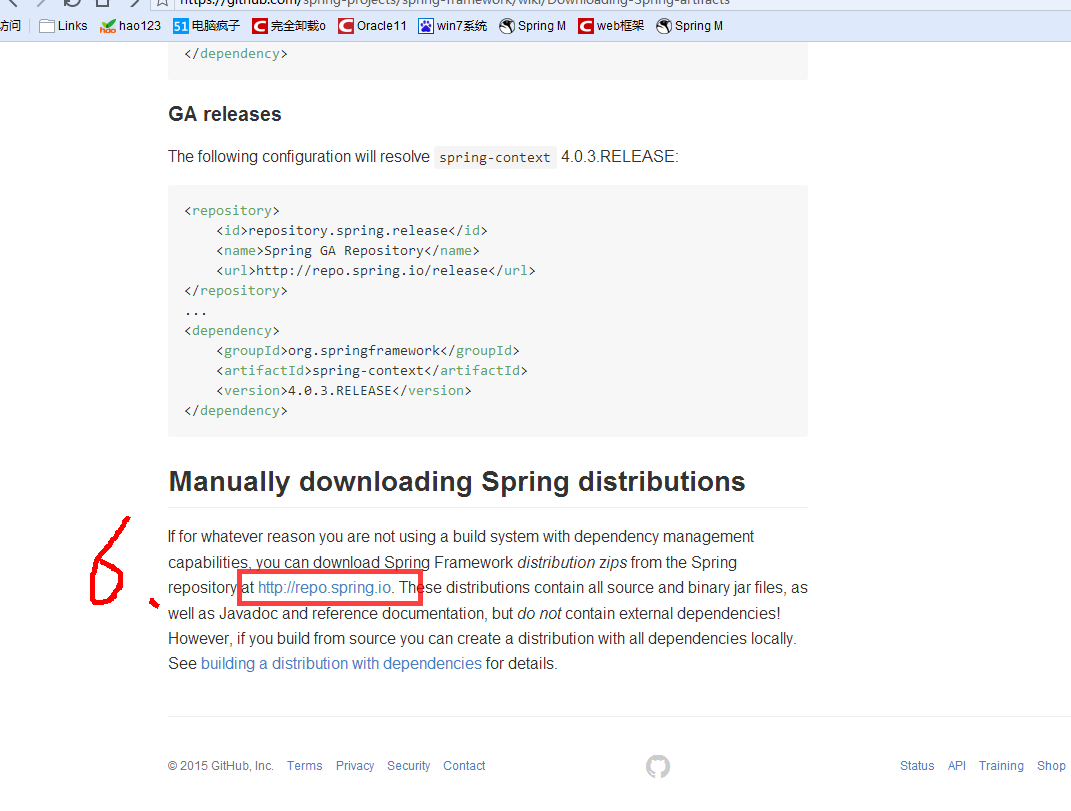Viewport: 1071px width, 811px height.
Task: Click the browser address bar URL
Action: click(x=455, y=2)
